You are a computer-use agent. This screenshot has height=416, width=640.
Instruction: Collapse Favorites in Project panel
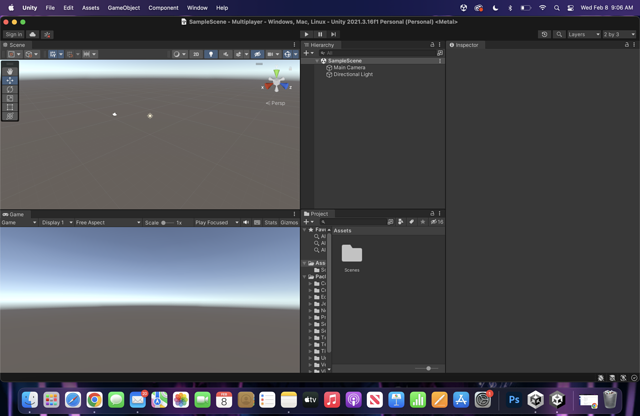tap(304, 230)
